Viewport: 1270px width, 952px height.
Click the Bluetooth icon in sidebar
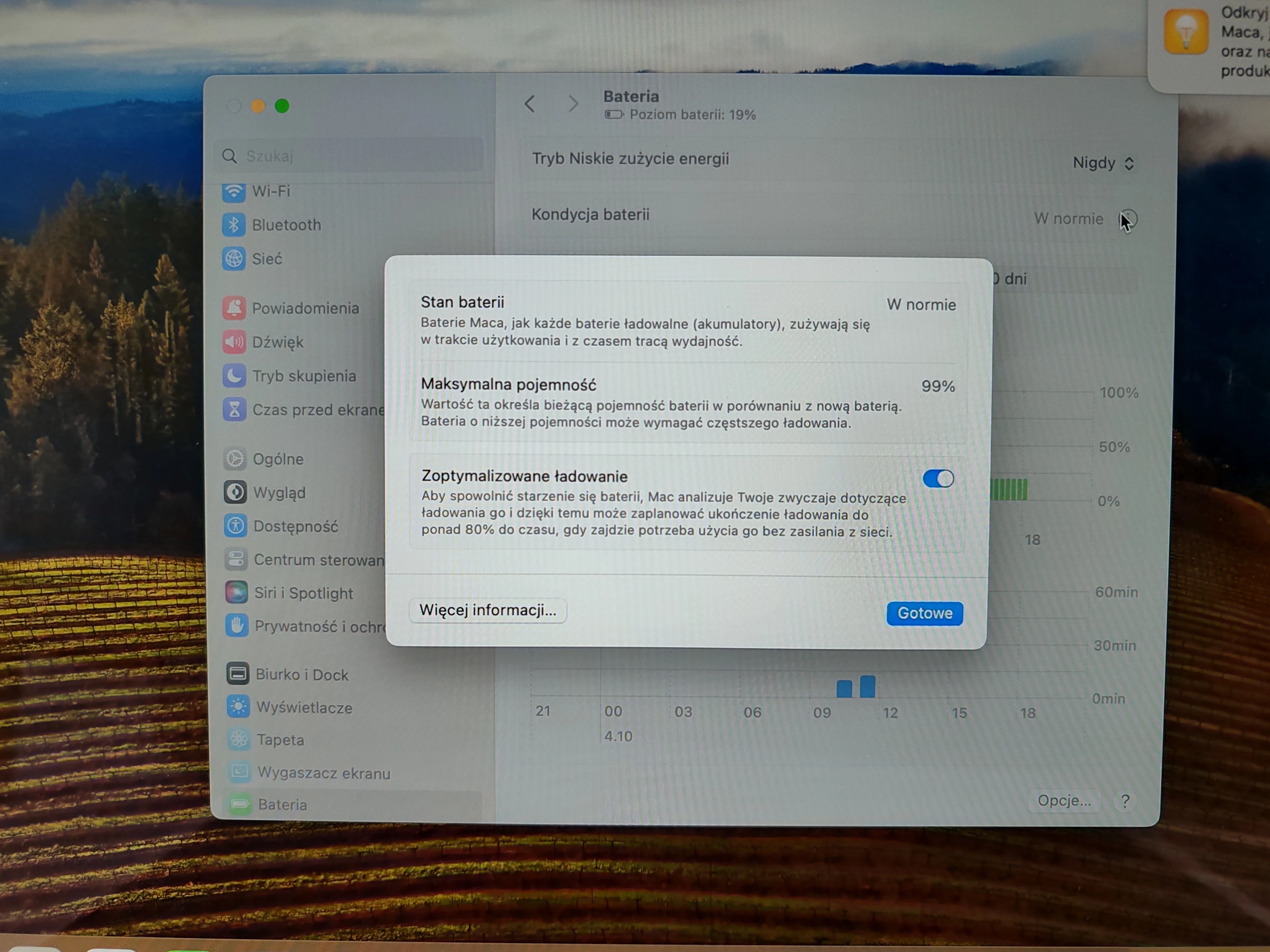234,225
